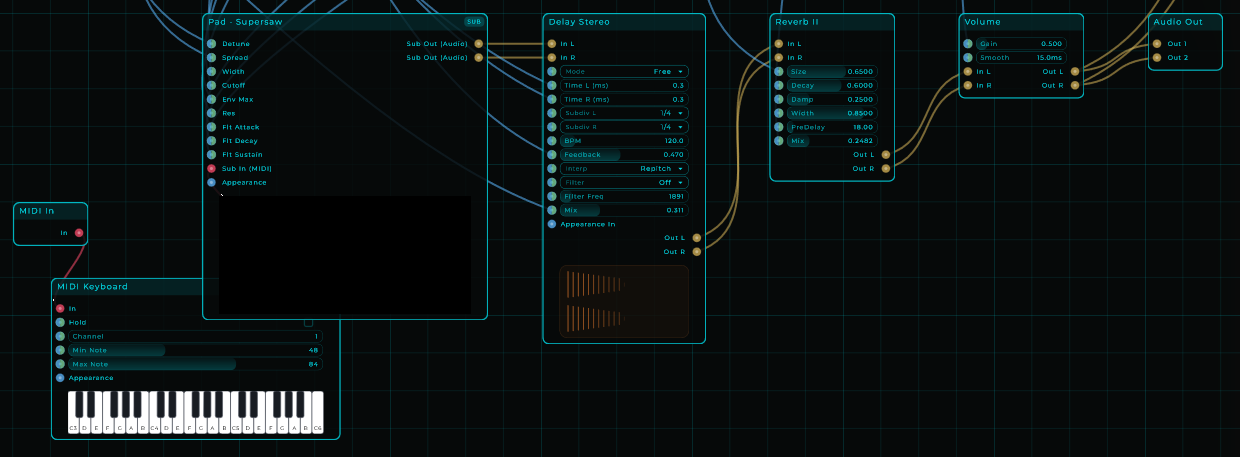Click the Size slider in Reverb II
This screenshot has width=1240, height=457.
(x=832, y=72)
